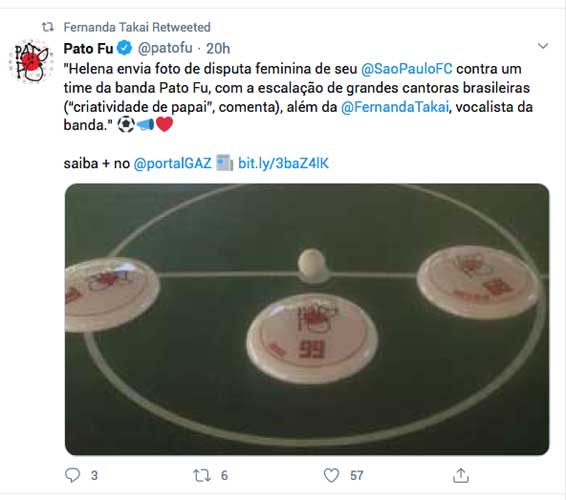566x500 pixels.
Task: Click the @patofu handle
Action: tap(165, 48)
